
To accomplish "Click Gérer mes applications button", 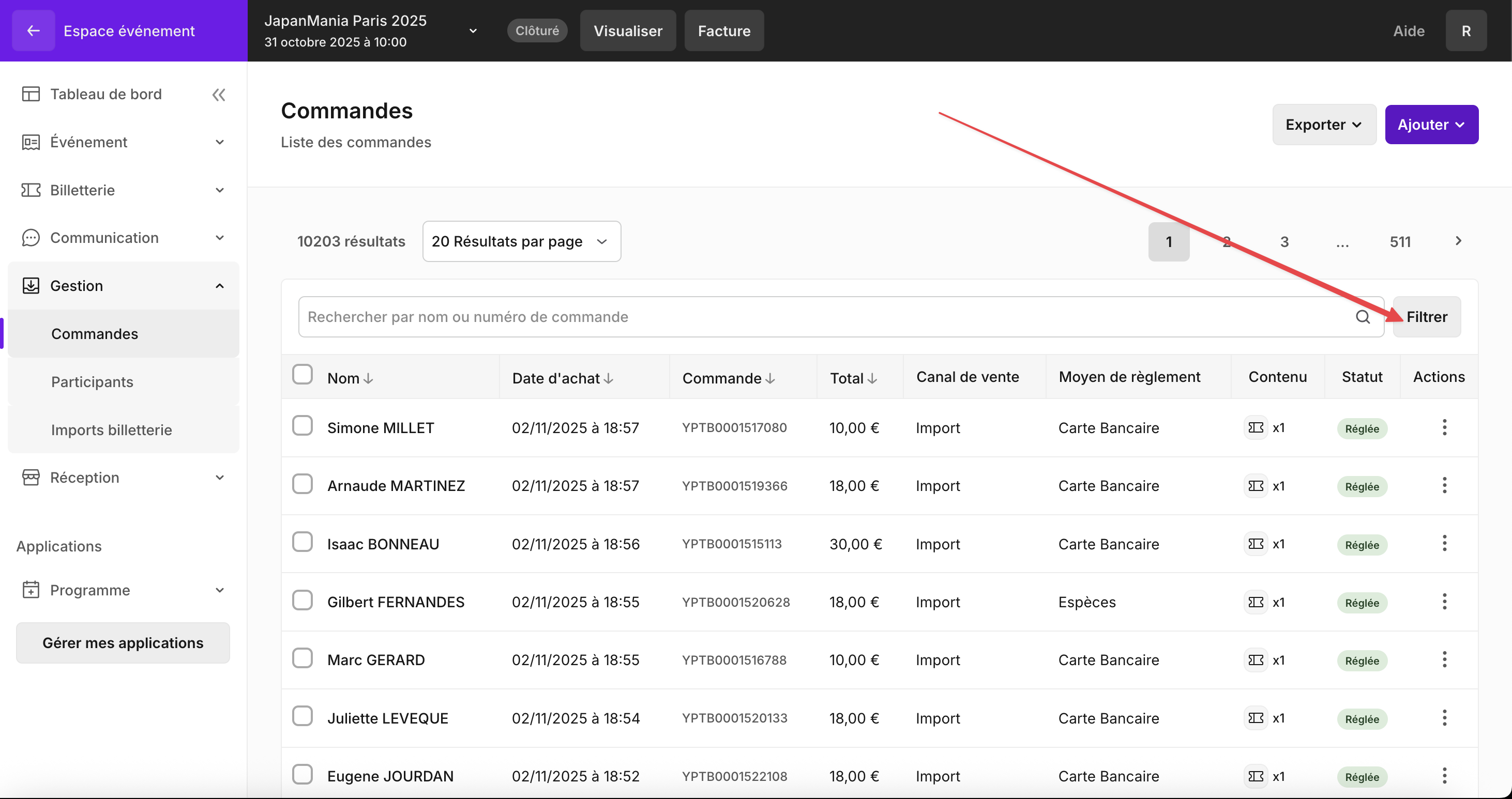I will (x=123, y=643).
